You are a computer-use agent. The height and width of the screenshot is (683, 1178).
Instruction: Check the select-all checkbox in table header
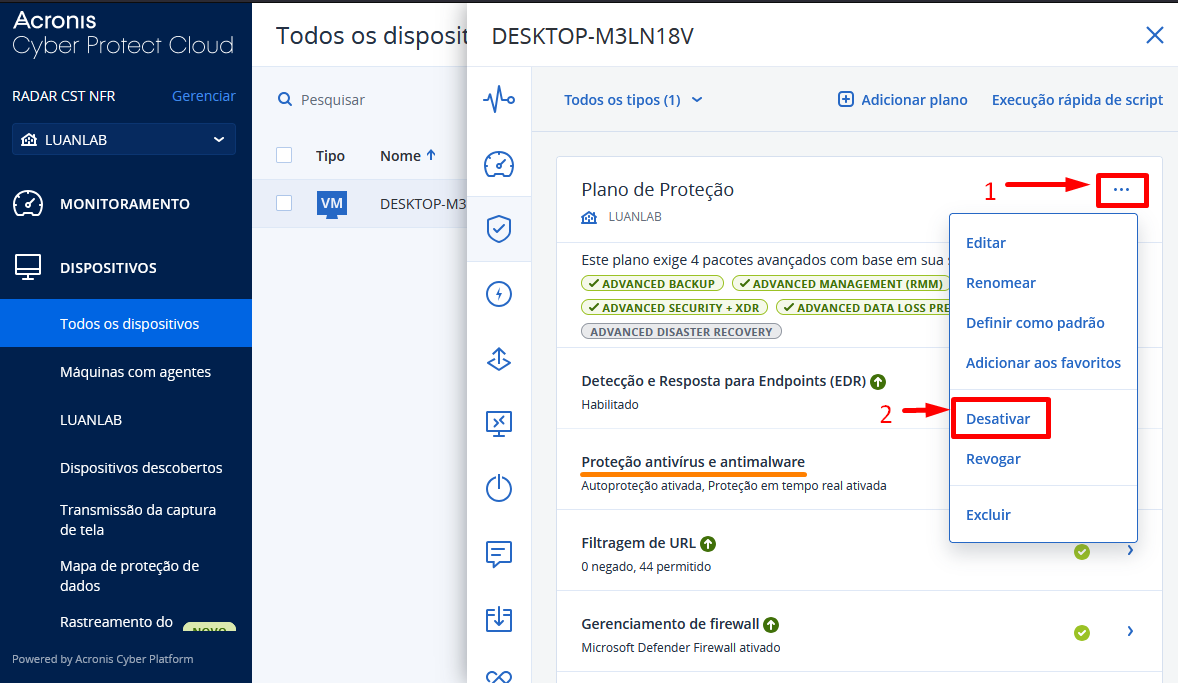[284, 155]
